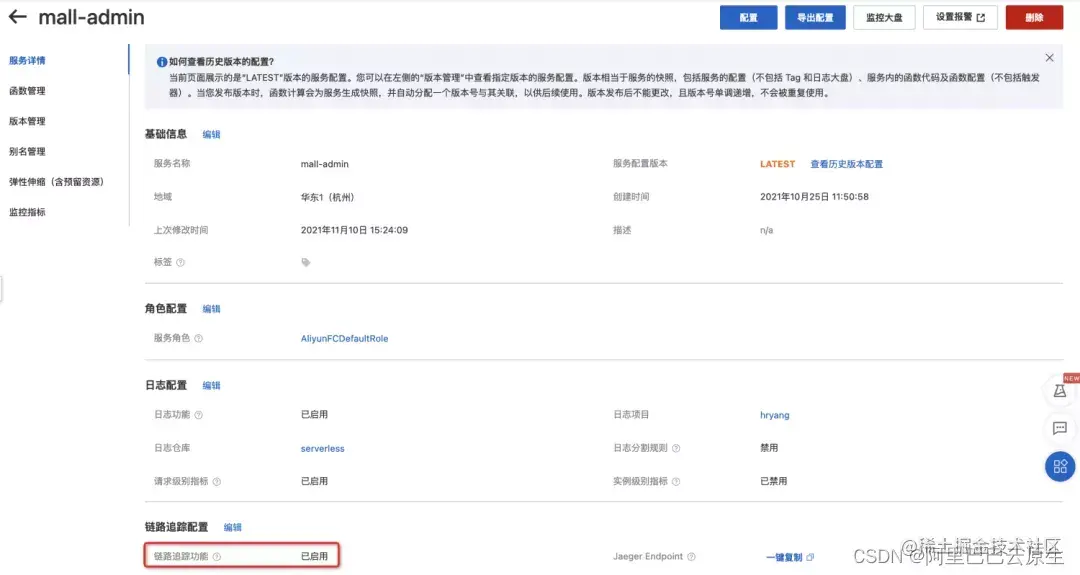Click the 导出配置 button
The height and width of the screenshot is (575, 1080).
coord(815,17)
